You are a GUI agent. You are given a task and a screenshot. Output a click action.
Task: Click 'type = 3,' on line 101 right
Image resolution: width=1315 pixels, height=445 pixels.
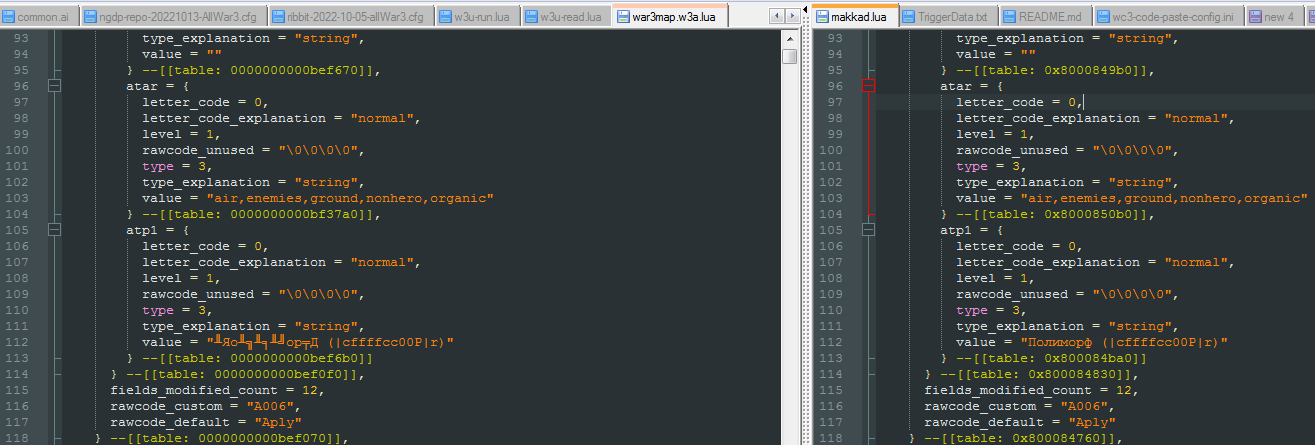992,166
